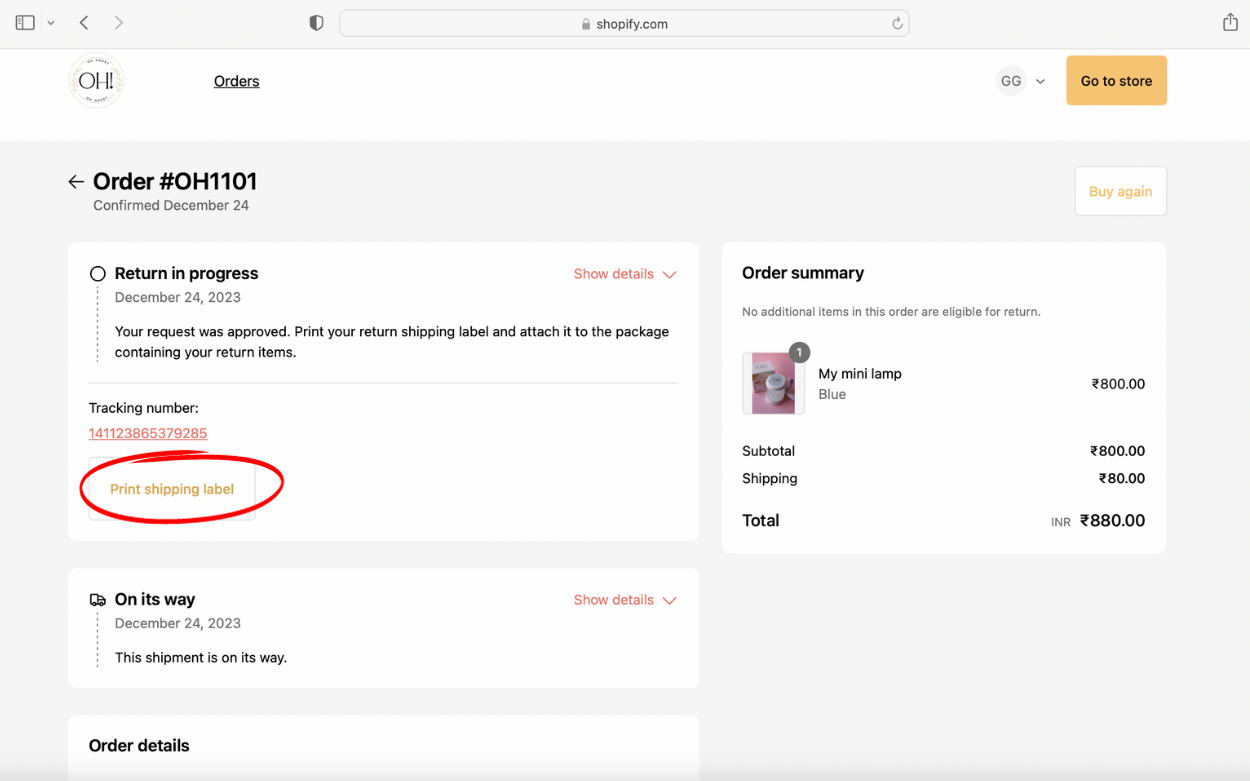Click the My mini lamp product thumbnail
Viewport: 1250px width, 781px height.
tap(773, 383)
